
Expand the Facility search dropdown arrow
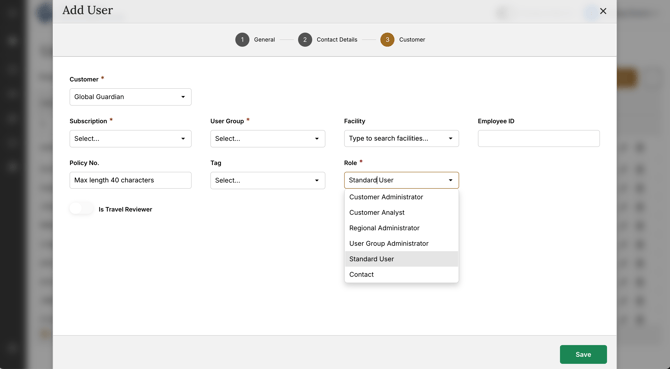450,138
